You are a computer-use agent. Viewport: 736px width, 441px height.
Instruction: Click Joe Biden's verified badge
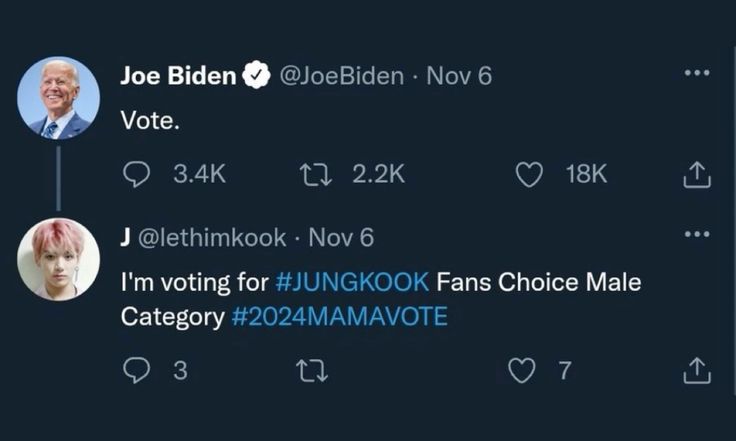[x=257, y=76]
